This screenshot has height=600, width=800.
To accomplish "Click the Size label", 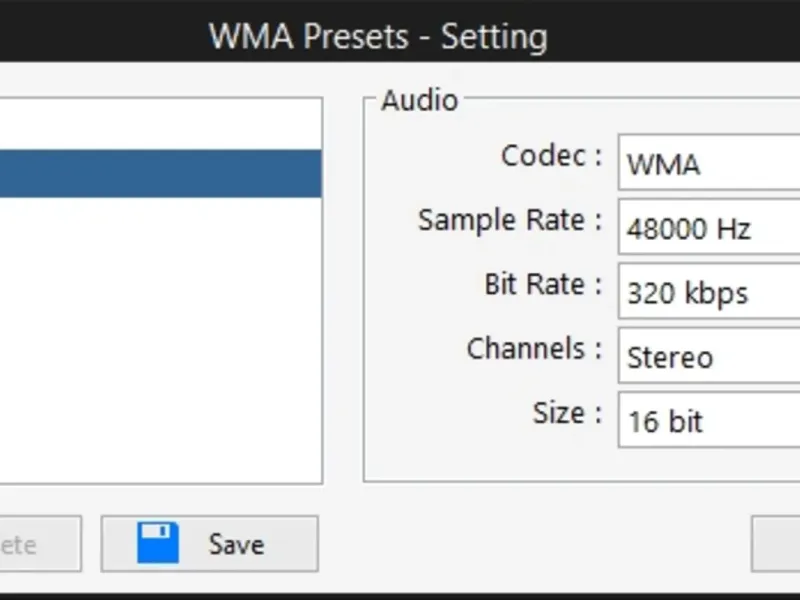I will [567, 412].
